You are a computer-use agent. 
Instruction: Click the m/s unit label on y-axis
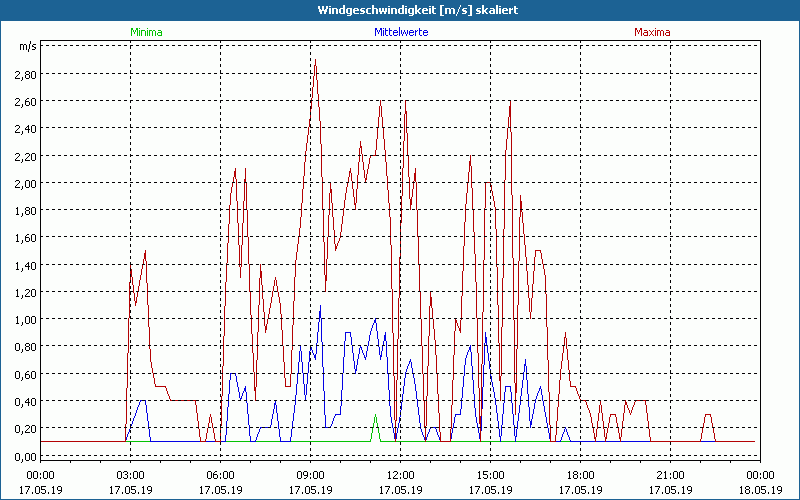[26, 46]
